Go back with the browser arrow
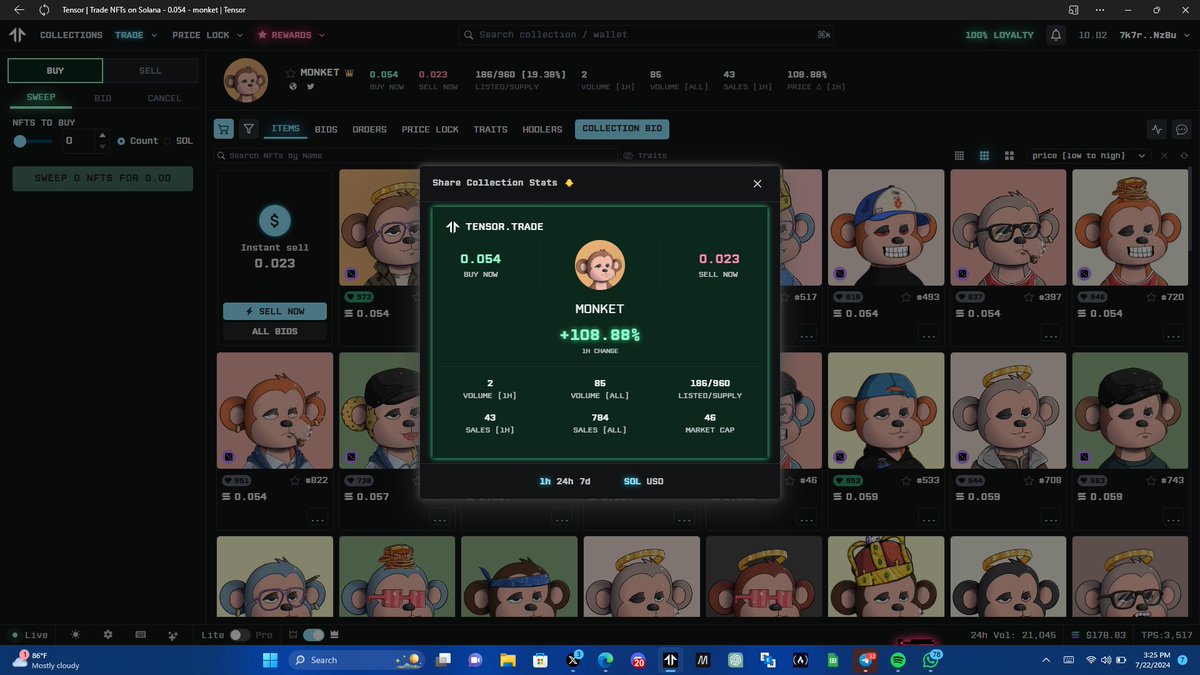Viewport: 1200px width, 675px height. [x=18, y=9]
